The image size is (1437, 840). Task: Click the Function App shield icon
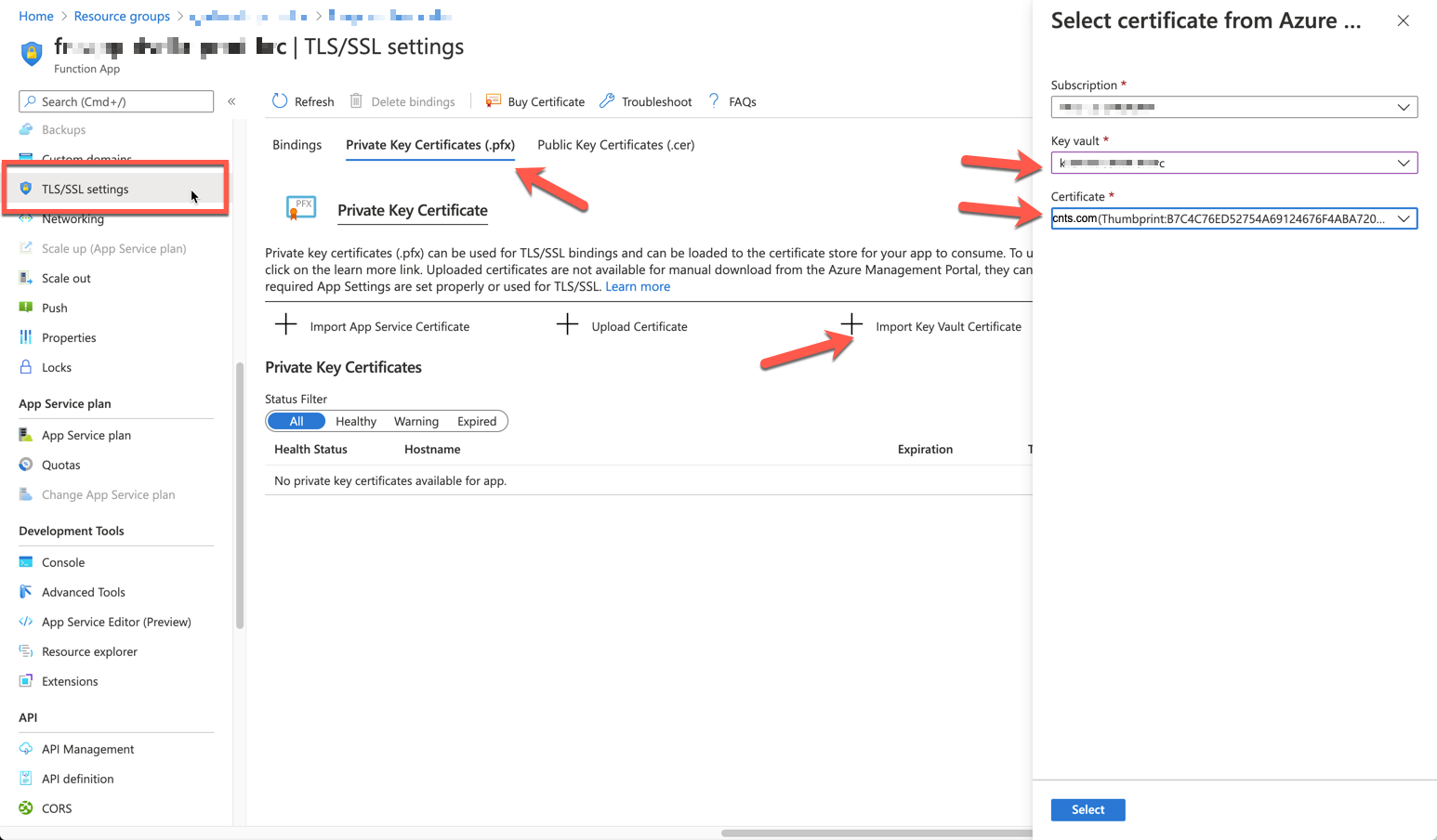tap(32, 53)
